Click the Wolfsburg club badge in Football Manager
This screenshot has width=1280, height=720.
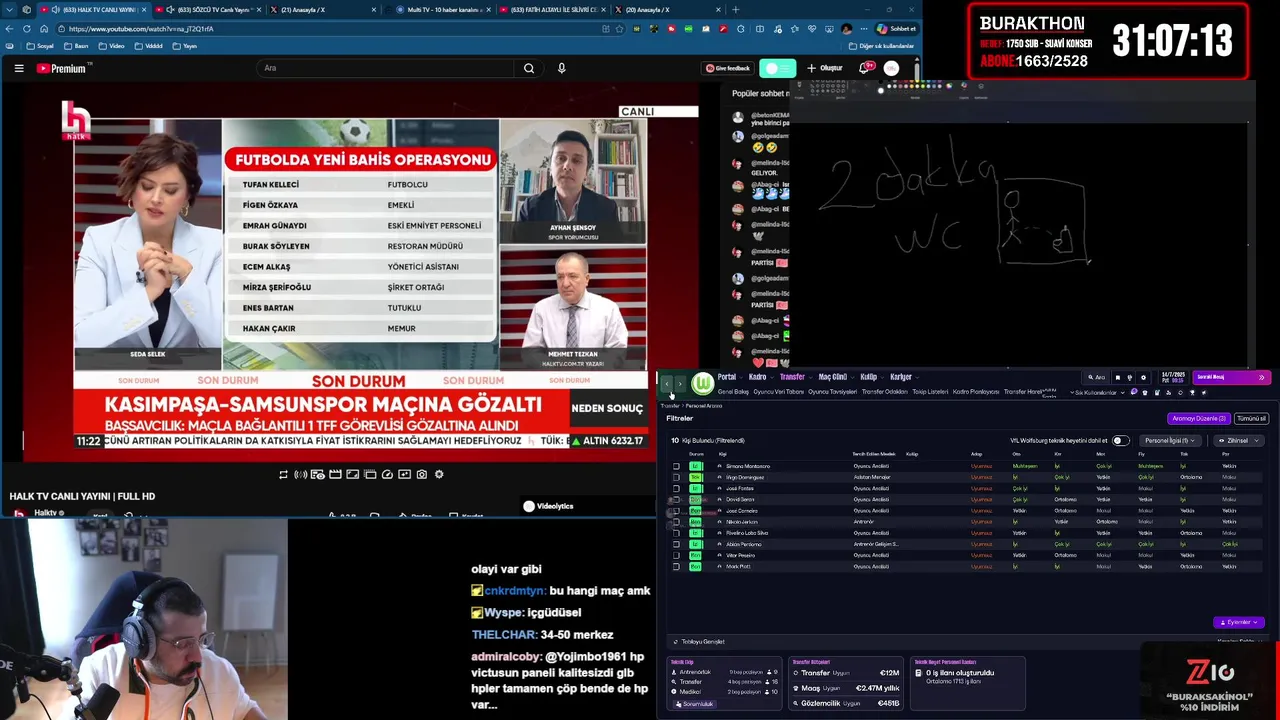[703, 384]
